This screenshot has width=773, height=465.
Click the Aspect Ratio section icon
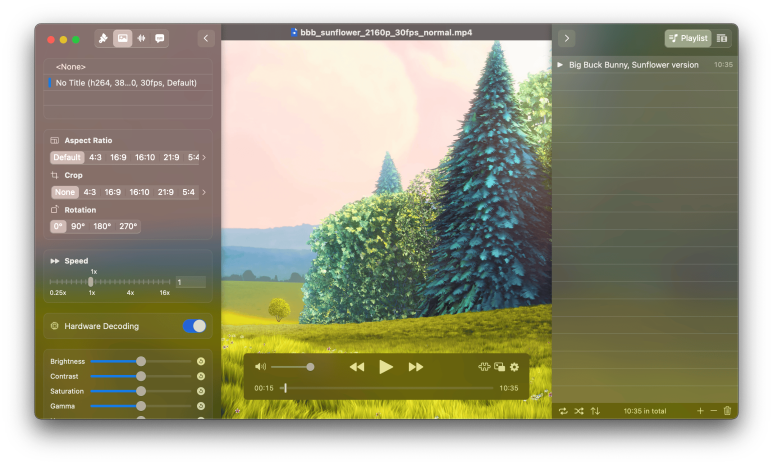tap(55, 141)
